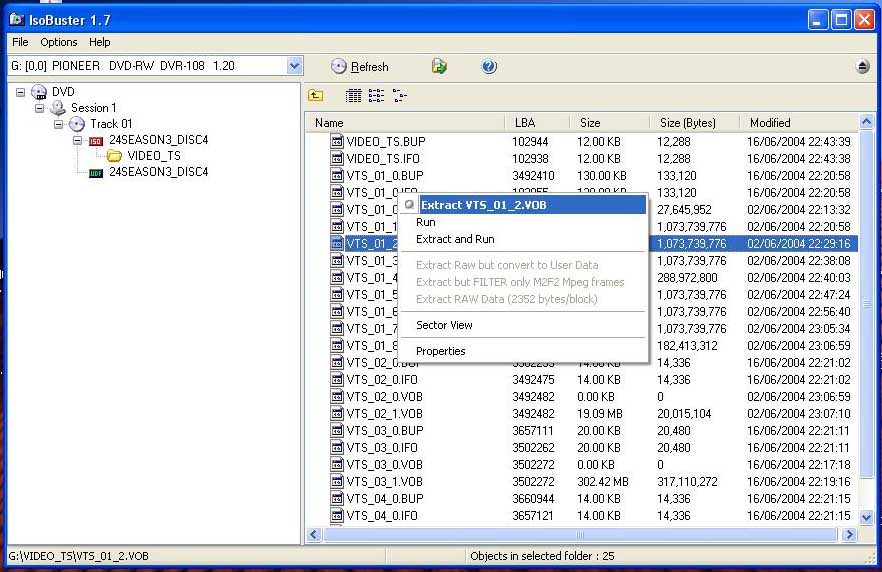Click the 302.42 MB size cell
This screenshot has height=572, width=882.
pos(602,481)
